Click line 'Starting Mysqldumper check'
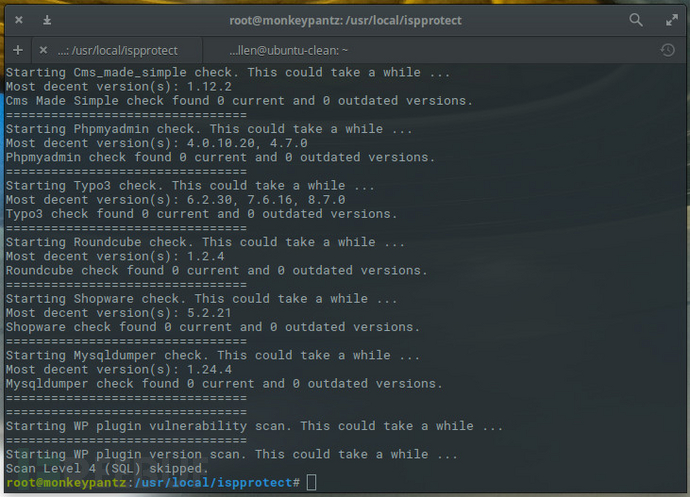This screenshot has width=690, height=497. click(x=213, y=355)
